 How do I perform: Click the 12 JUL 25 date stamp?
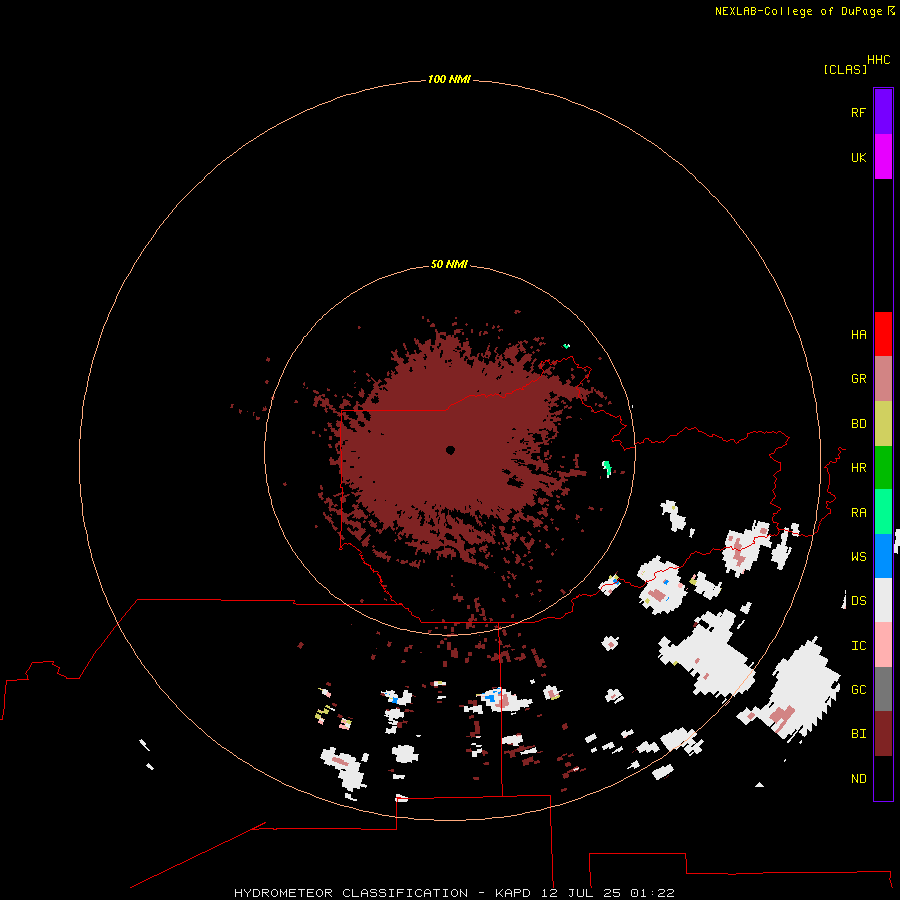coord(581,893)
